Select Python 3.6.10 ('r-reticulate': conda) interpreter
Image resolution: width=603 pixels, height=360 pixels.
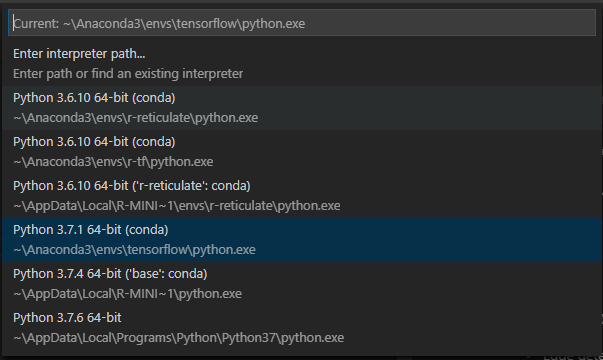(x=302, y=196)
